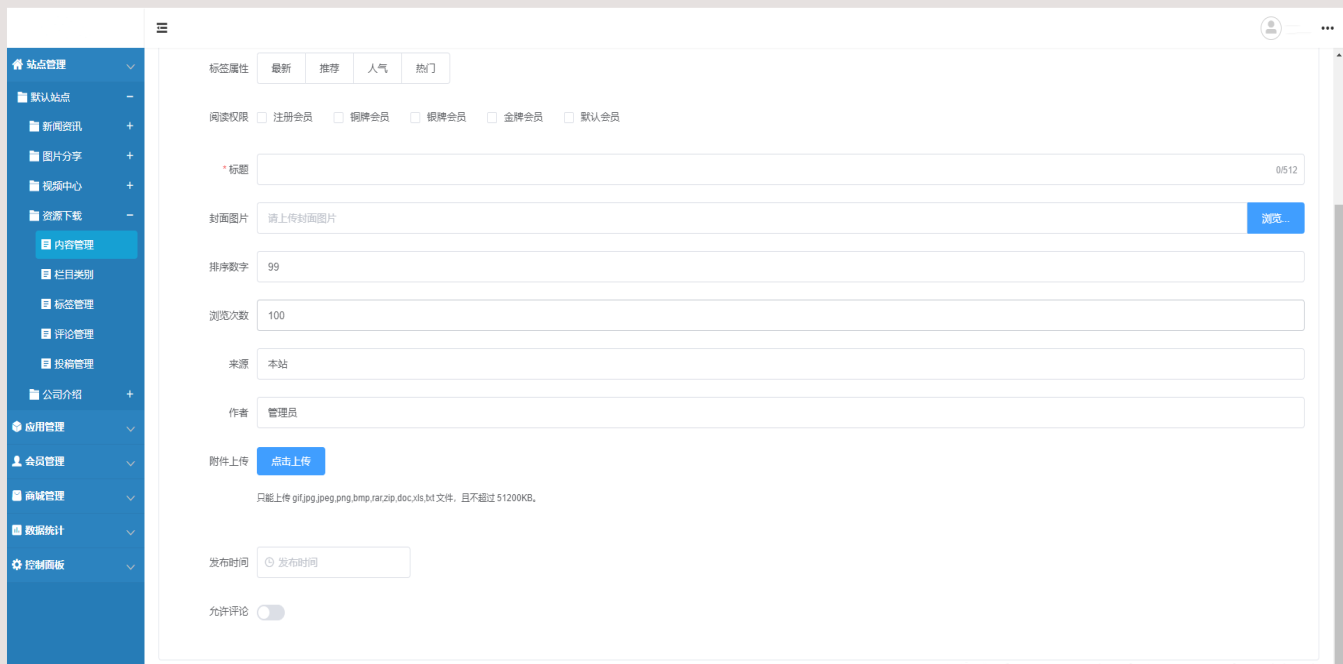
Task: Click into the 标题 input field
Action: click(780, 169)
